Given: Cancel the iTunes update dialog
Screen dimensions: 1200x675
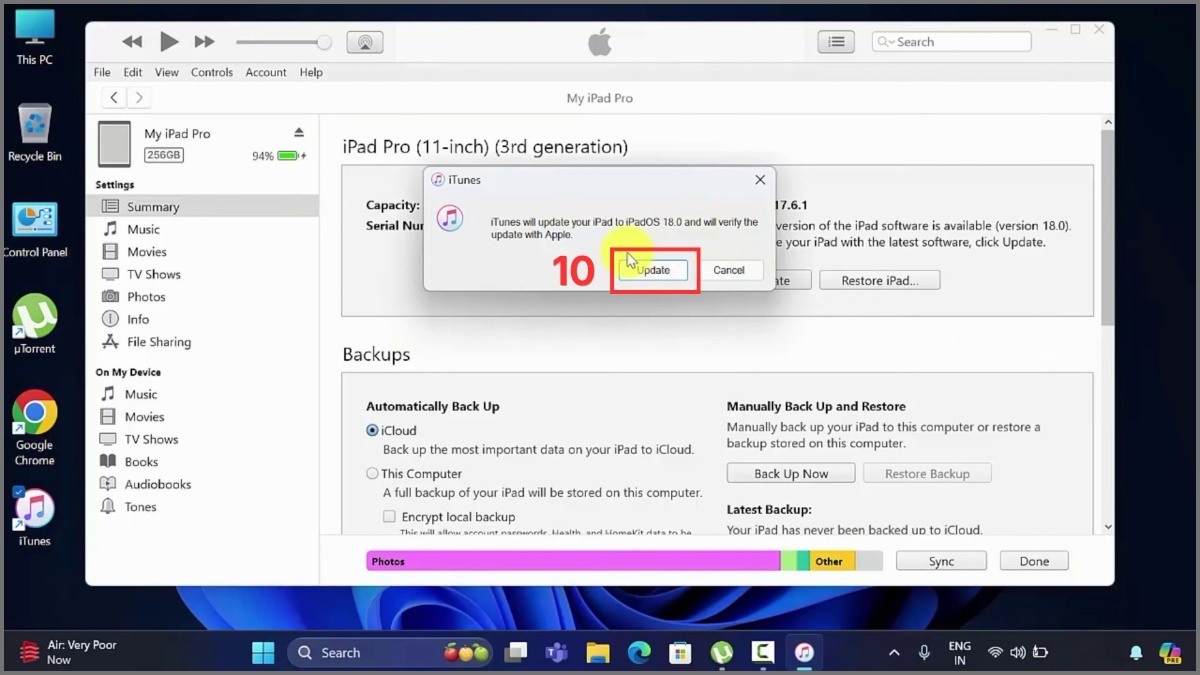Looking at the screenshot, I should [729, 270].
